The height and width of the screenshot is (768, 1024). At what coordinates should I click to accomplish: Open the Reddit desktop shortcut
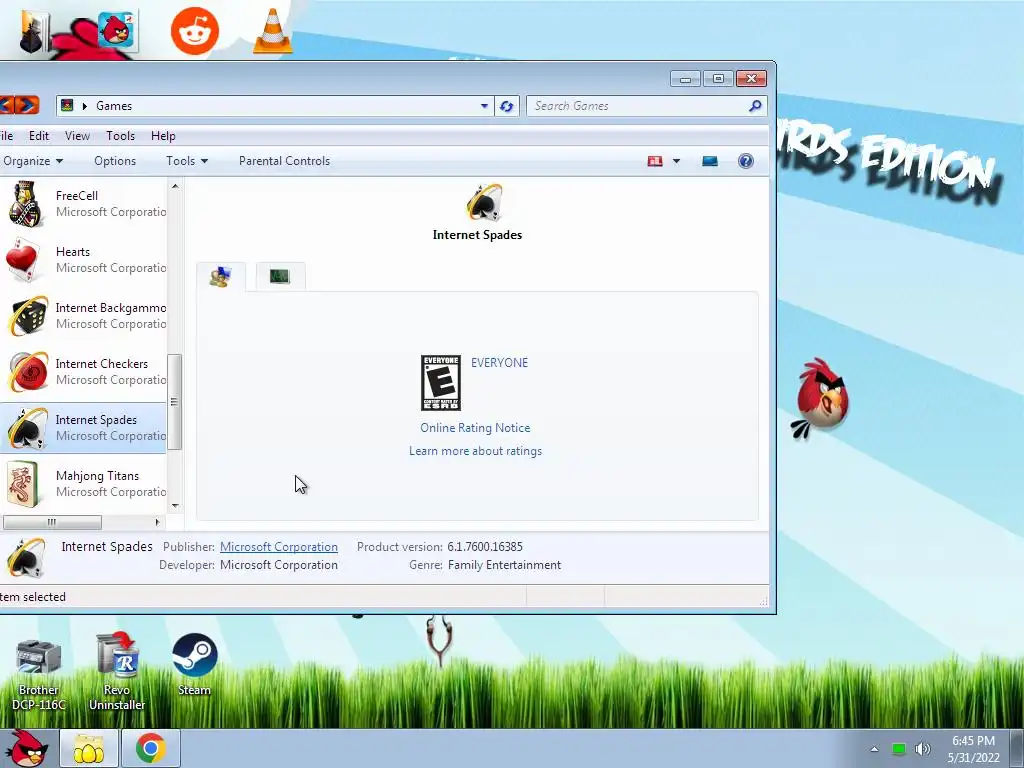click(195, 31)
